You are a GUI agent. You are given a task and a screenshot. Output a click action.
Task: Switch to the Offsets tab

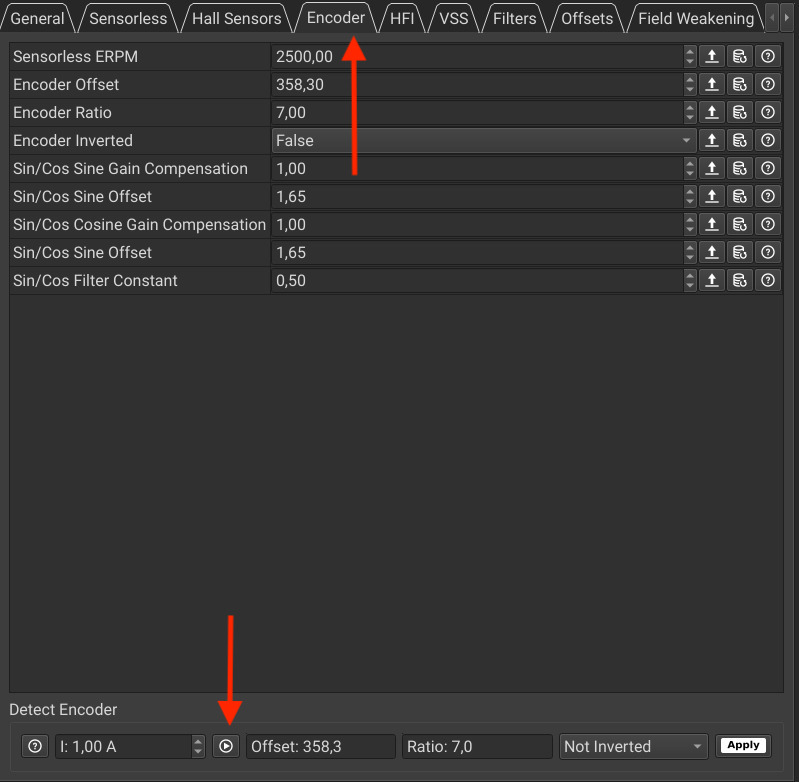(587, 19)
